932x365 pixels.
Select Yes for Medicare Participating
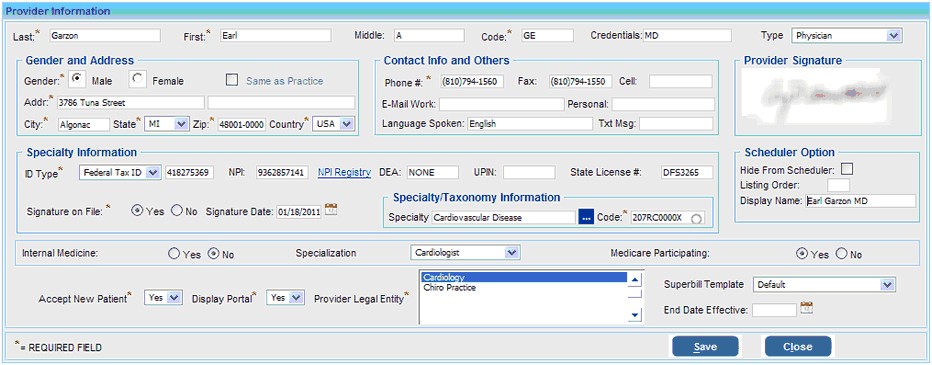pos(802,254)
